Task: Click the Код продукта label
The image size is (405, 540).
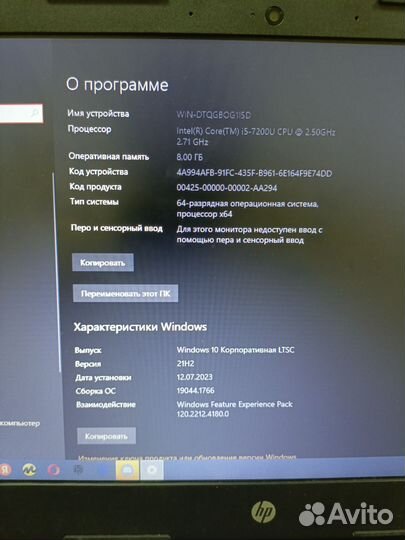Action: pyautogui.click(x=95, y=187)
